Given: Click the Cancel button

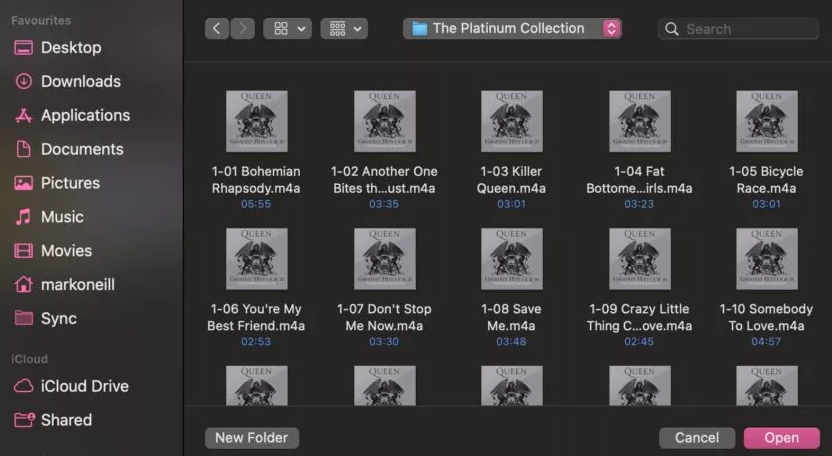Looking at the screenshot, I should point(697,438).
